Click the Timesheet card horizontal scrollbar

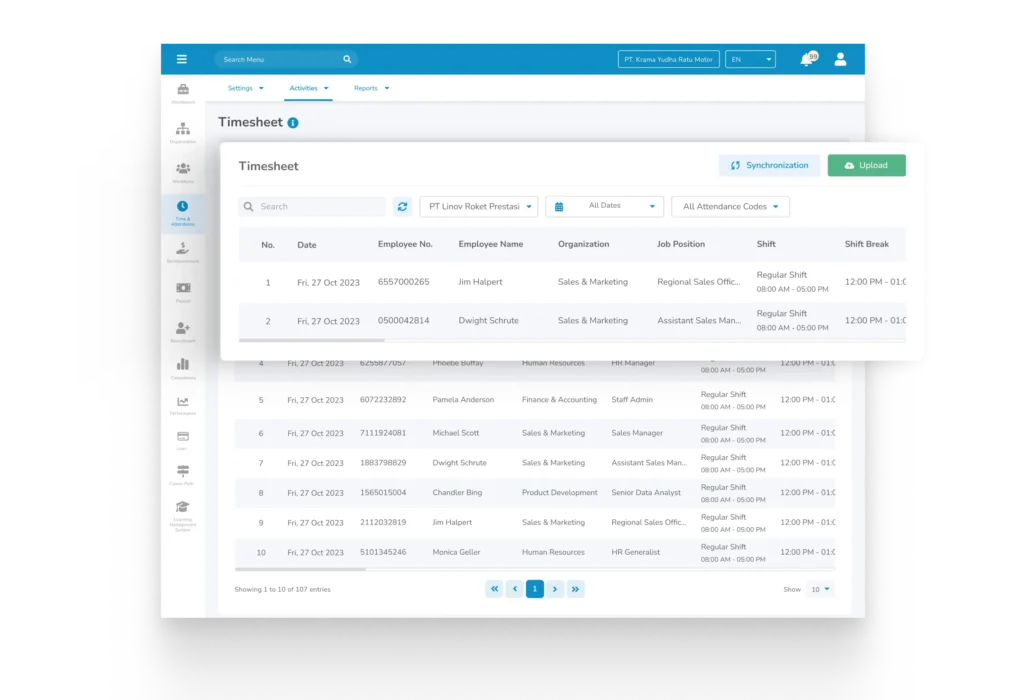click(312, 340)
